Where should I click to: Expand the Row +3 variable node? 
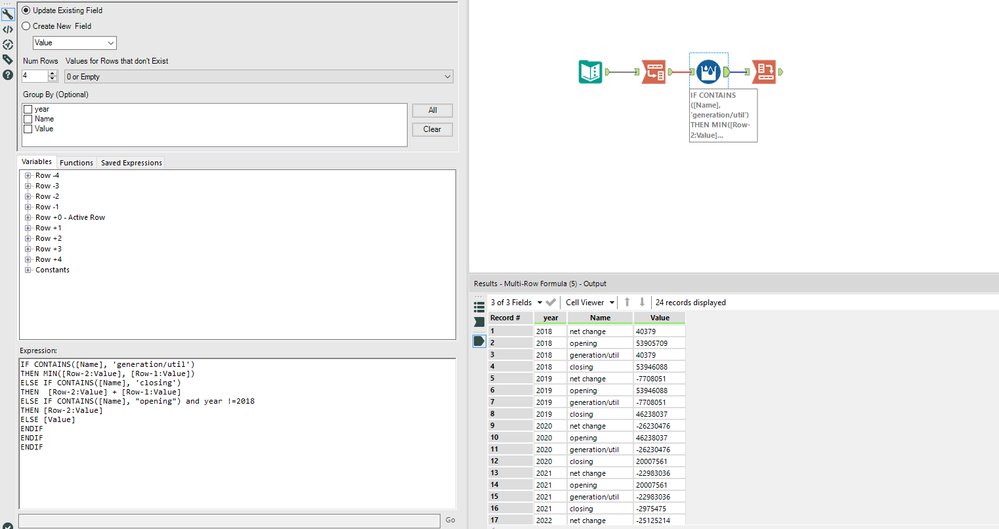click(28, 249)
